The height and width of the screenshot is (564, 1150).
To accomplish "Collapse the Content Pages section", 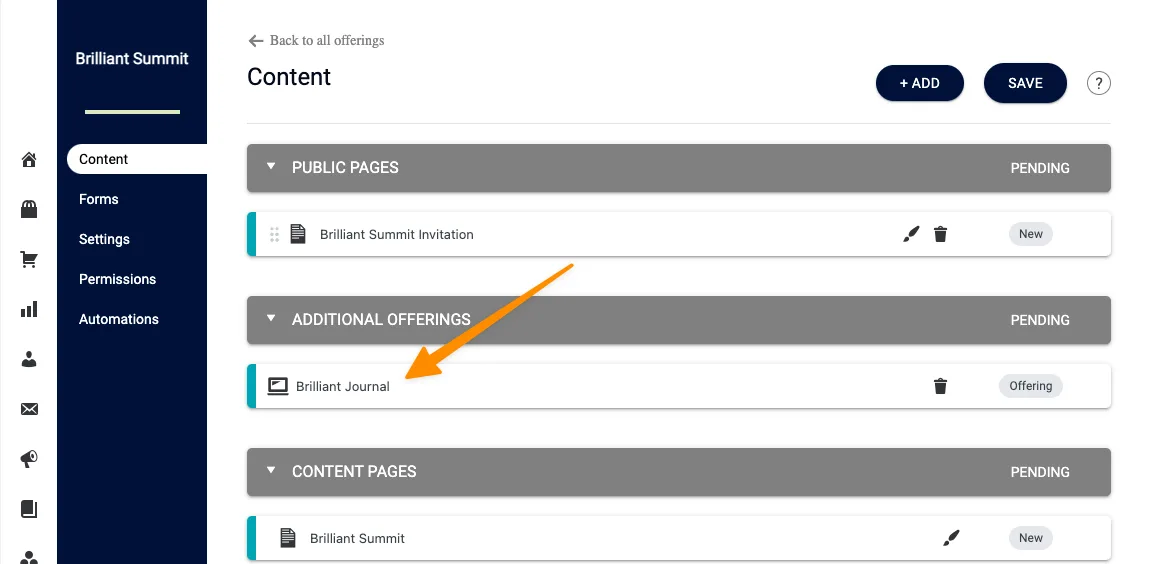I will pyautogui.click(x=271, y=471).
